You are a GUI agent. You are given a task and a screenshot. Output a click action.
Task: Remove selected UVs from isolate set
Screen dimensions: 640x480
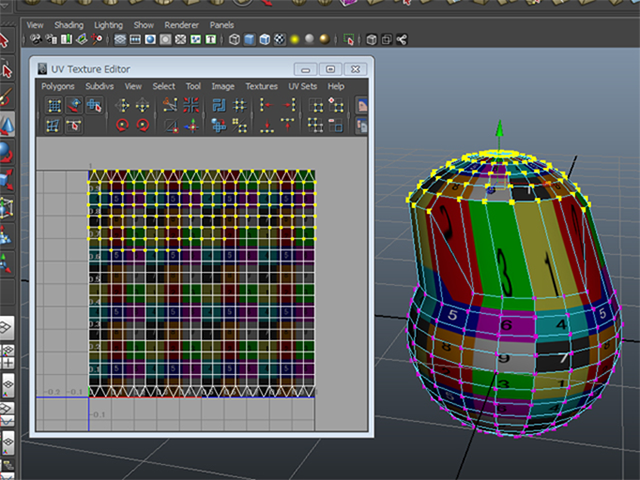point(336,125)
